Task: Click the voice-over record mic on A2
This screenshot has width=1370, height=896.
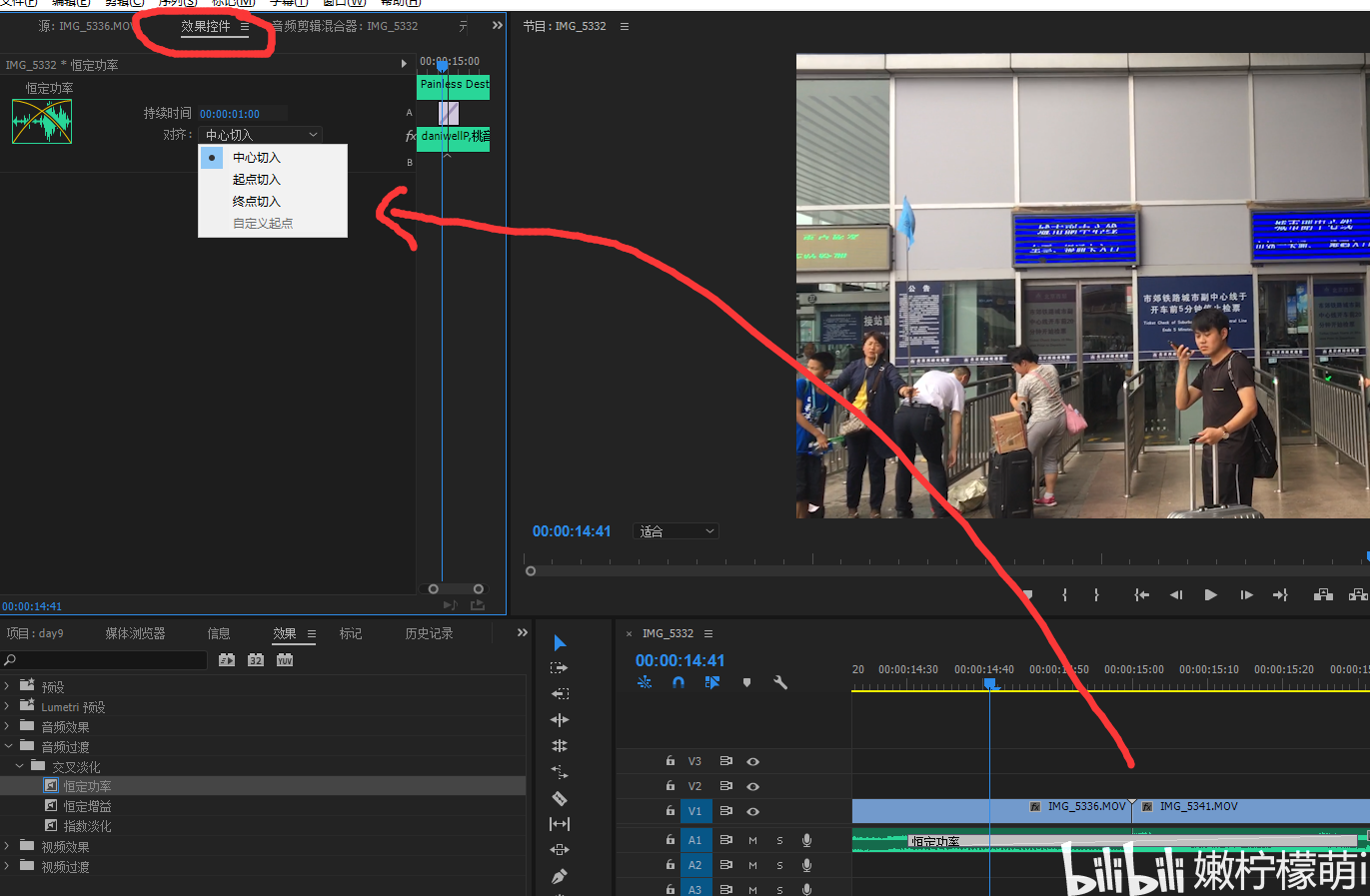Action: 806,865
